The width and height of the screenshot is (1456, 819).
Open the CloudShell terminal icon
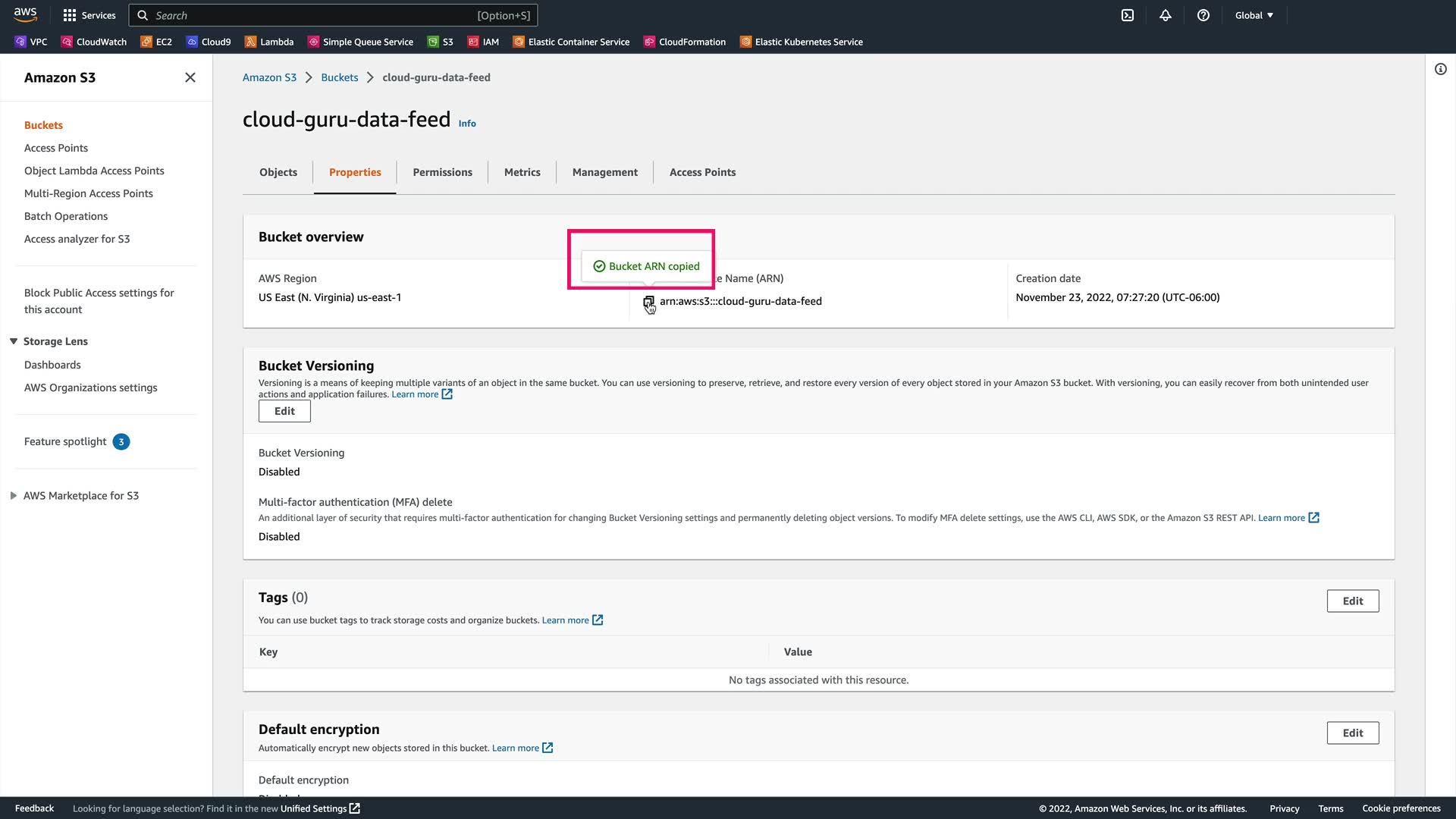(1128, 15)
